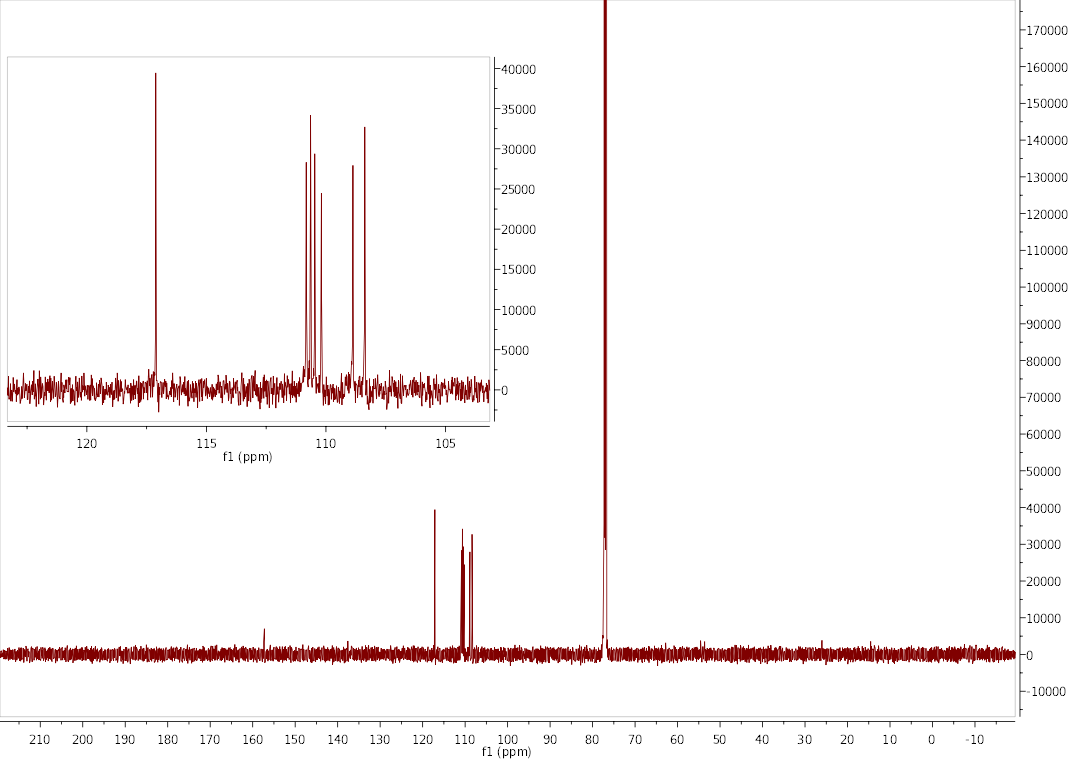Image resolution: width=1088 pixels, height=759 pixels.
Task: Click the -10 tick label on main x-axis
Action: tap(974, 740)
